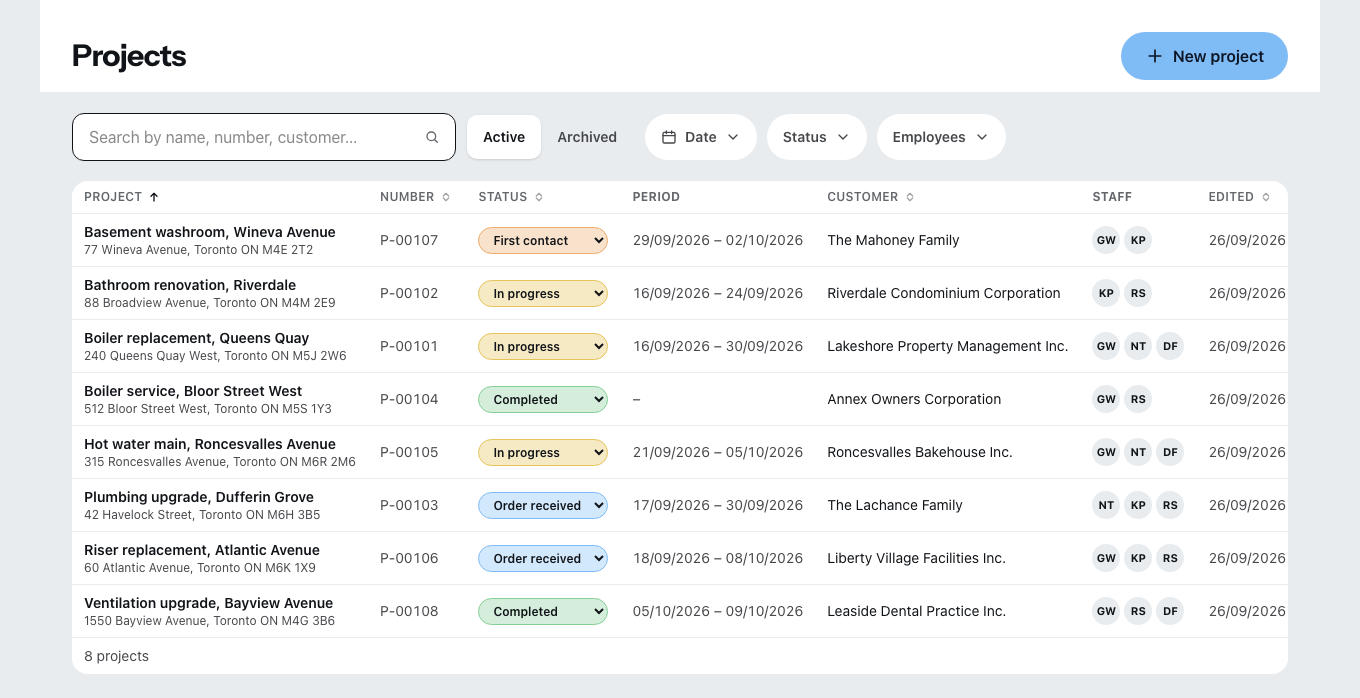Open Order received status dropdown for P-00106
Viewport: 1360px width, 698px height.
[x=543, y=558]
